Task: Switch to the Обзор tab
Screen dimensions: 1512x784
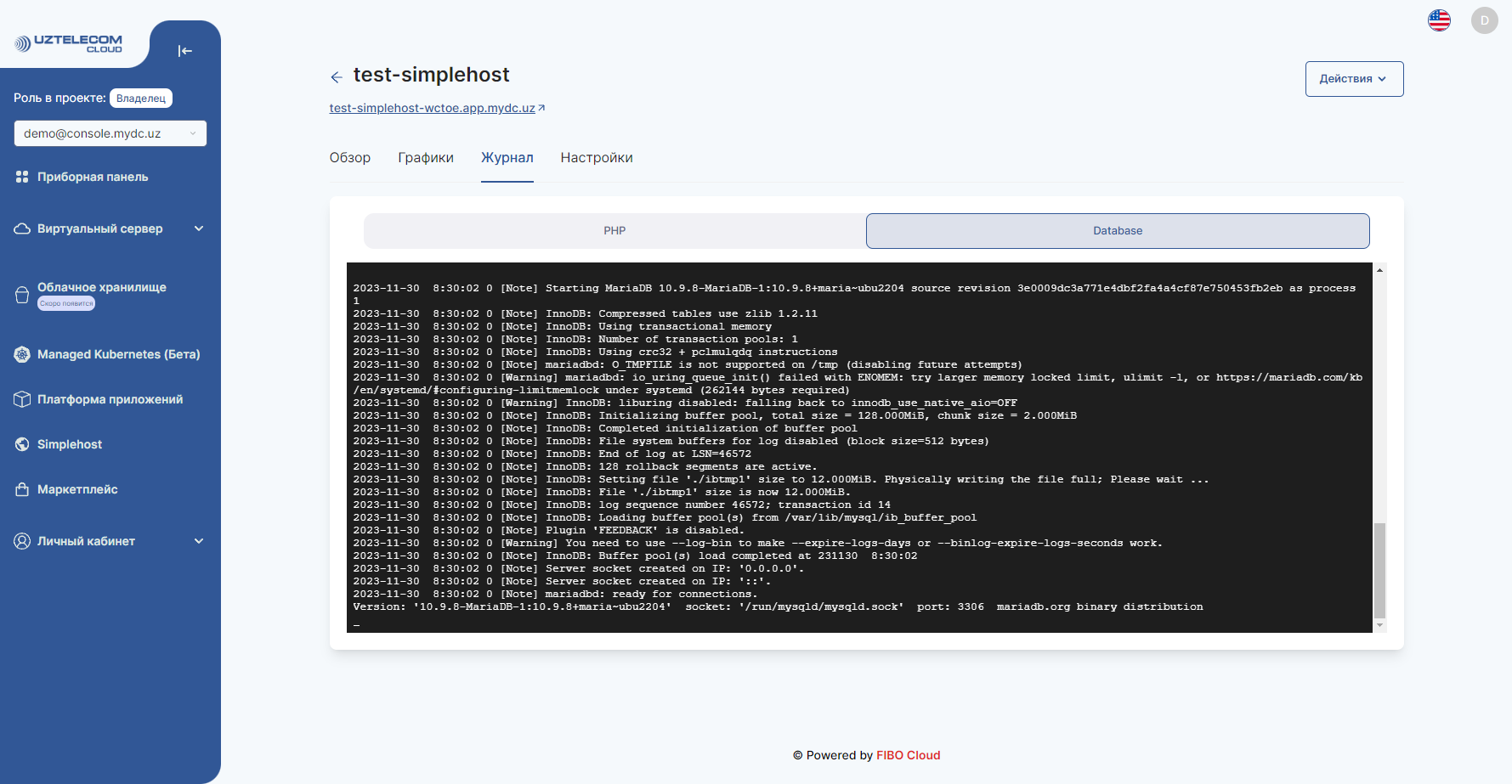Action: point(349,157)
